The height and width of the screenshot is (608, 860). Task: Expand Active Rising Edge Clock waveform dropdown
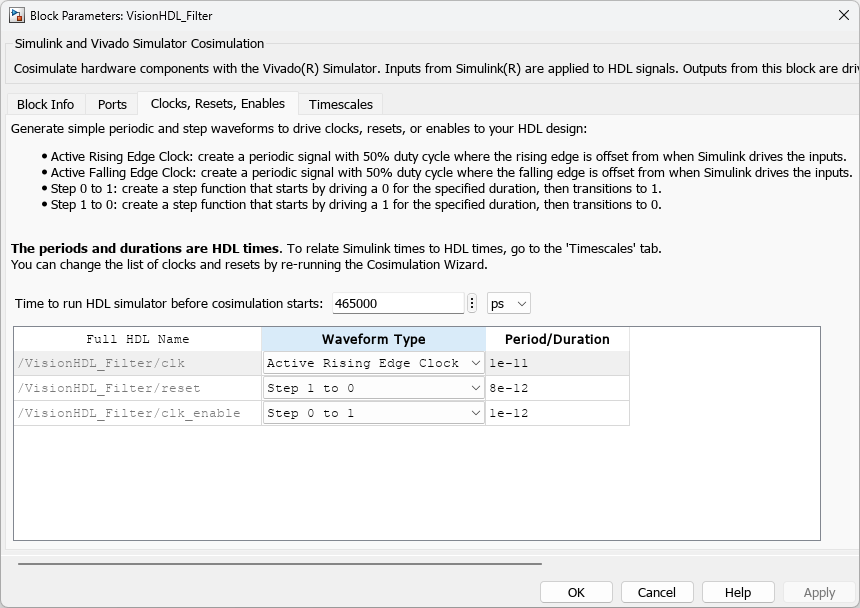[373, 363]
